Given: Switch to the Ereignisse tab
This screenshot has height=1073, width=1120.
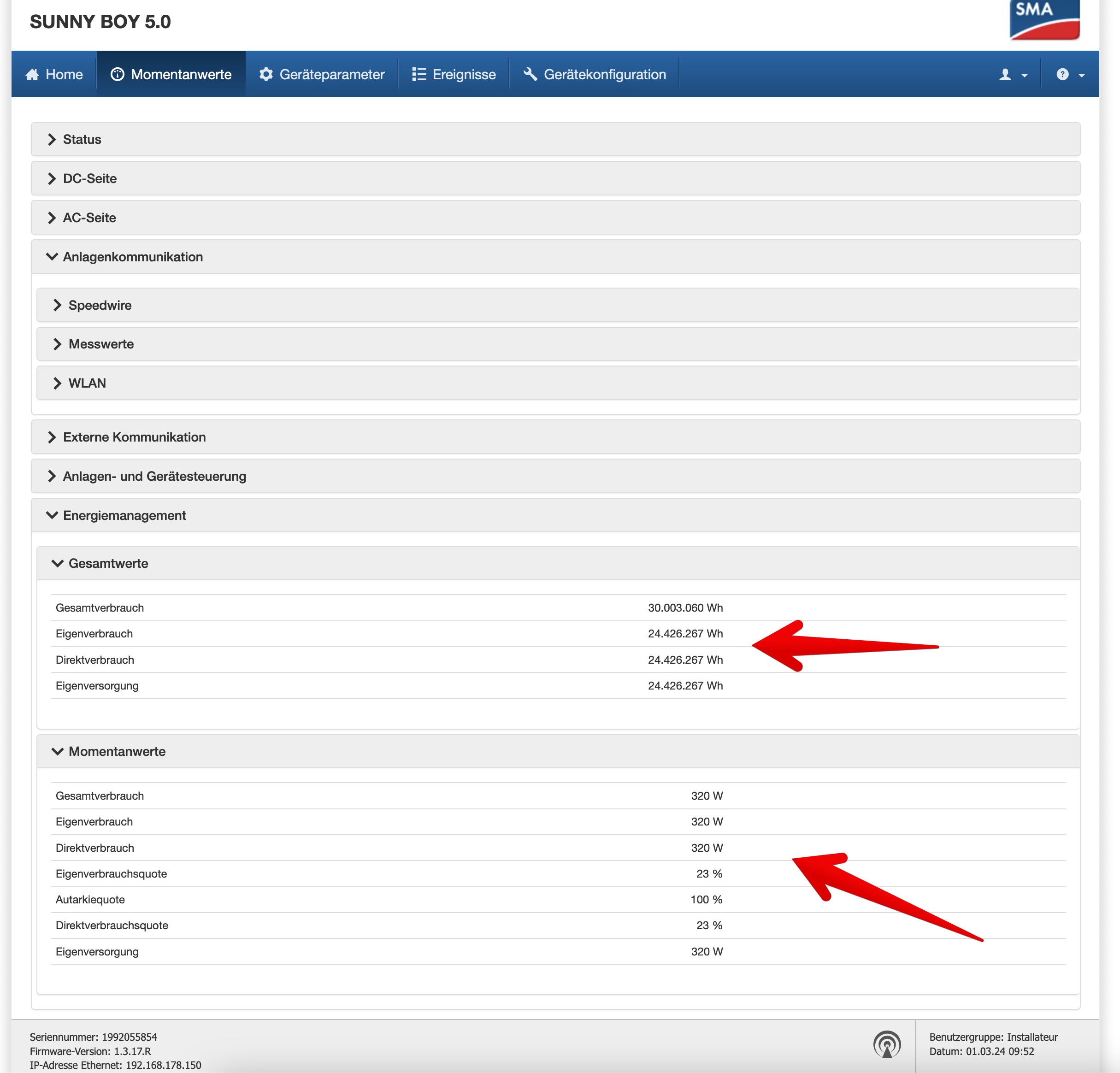Looking at the screenshot, I should (x=454, y=74).
